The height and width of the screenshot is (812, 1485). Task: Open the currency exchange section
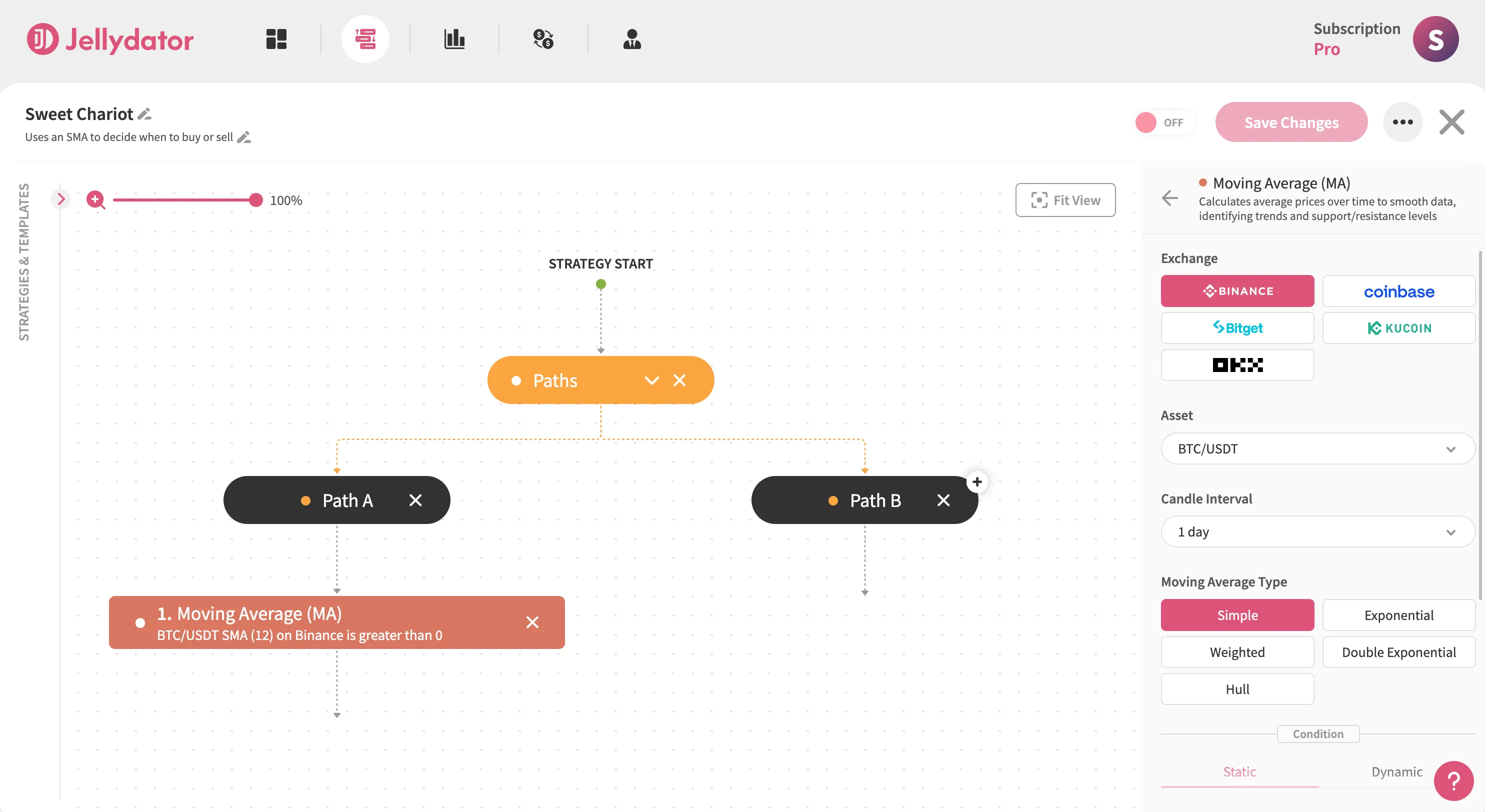pyautogui.click(x=543, y=38)
